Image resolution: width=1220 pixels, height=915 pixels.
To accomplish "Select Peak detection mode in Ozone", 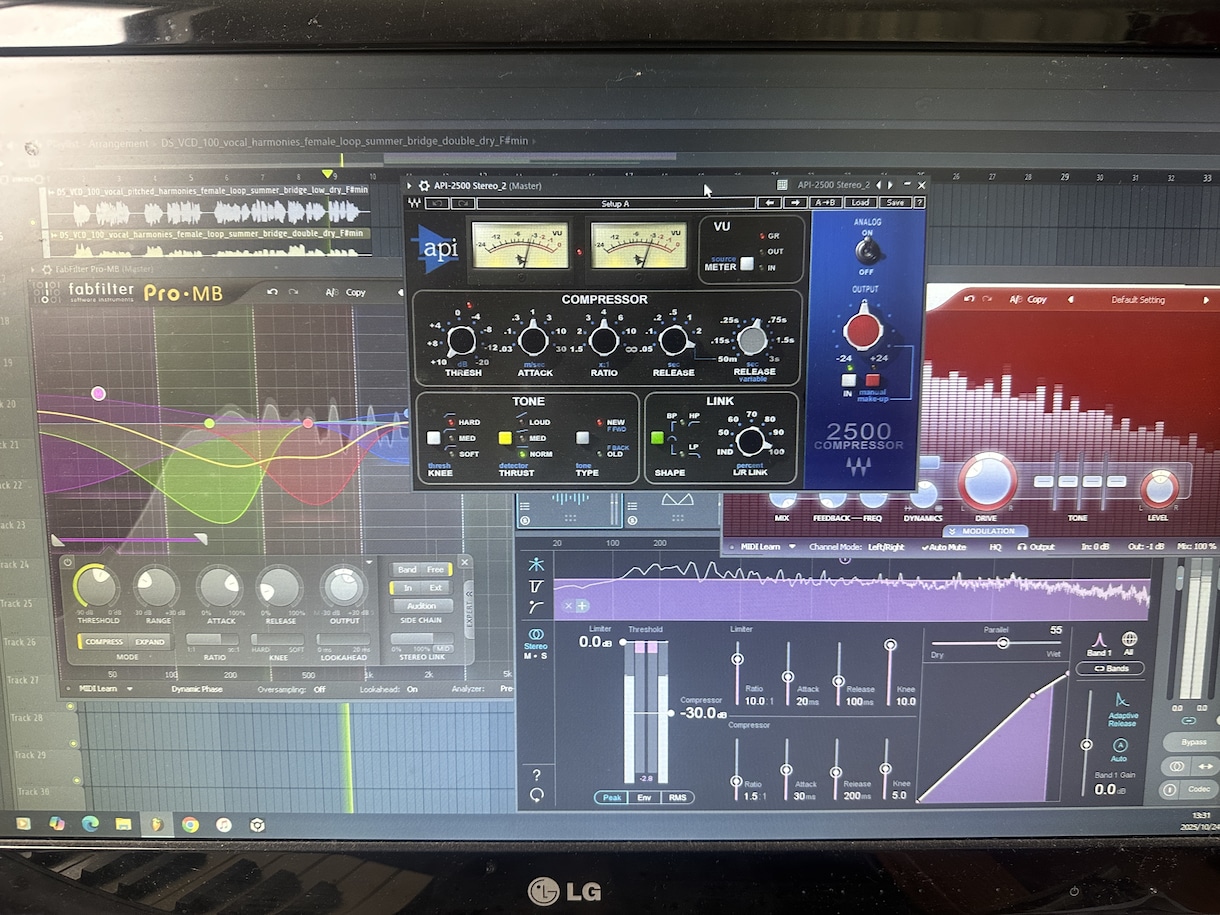I will [610, 798].
